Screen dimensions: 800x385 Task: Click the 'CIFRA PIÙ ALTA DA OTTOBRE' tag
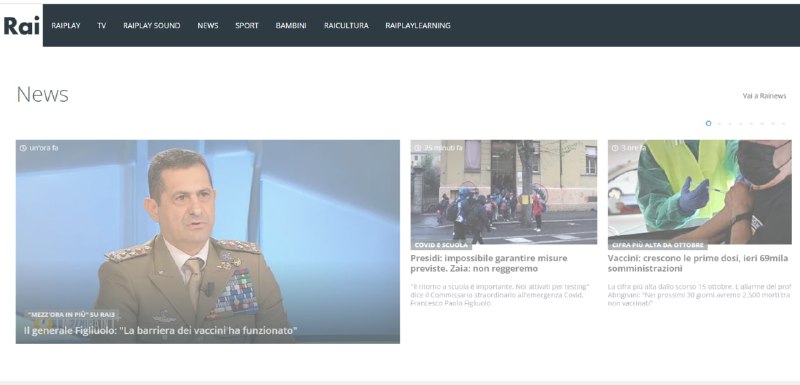tap(658, 245)
